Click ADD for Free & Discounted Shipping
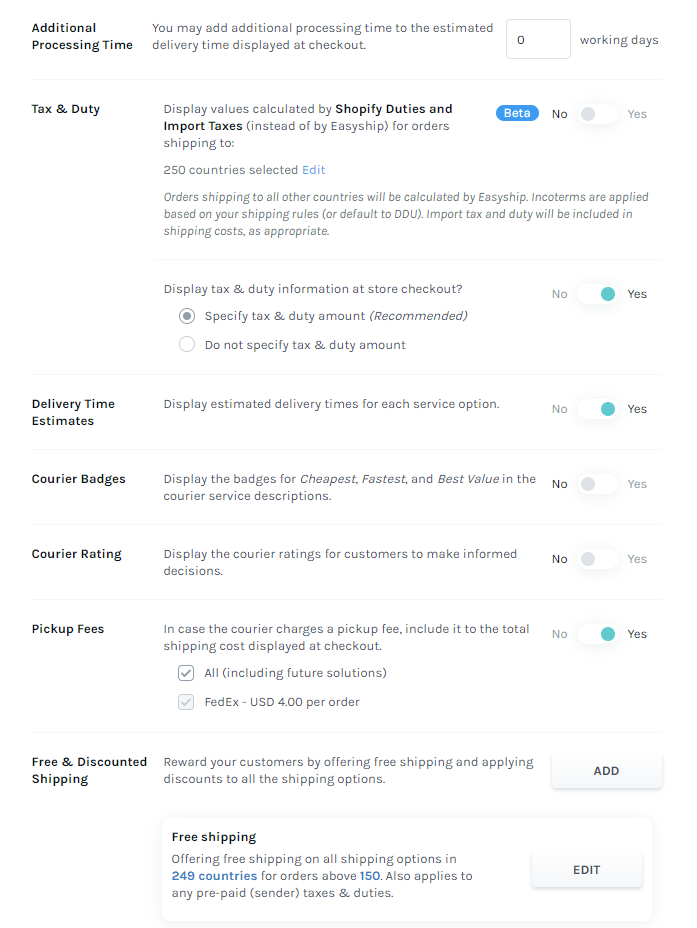This screenshot has height=928, width=697. tap(606, 771)
